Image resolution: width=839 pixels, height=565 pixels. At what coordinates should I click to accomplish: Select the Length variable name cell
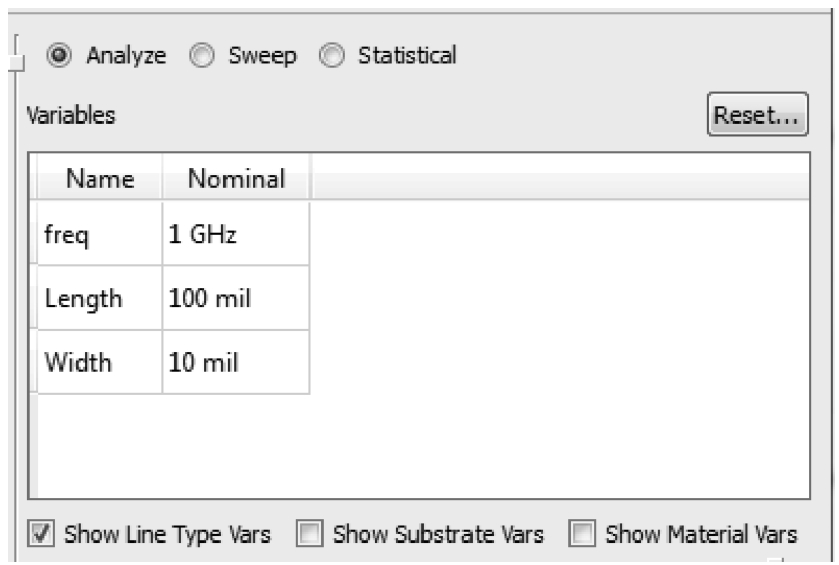click(x=100, y=298)
